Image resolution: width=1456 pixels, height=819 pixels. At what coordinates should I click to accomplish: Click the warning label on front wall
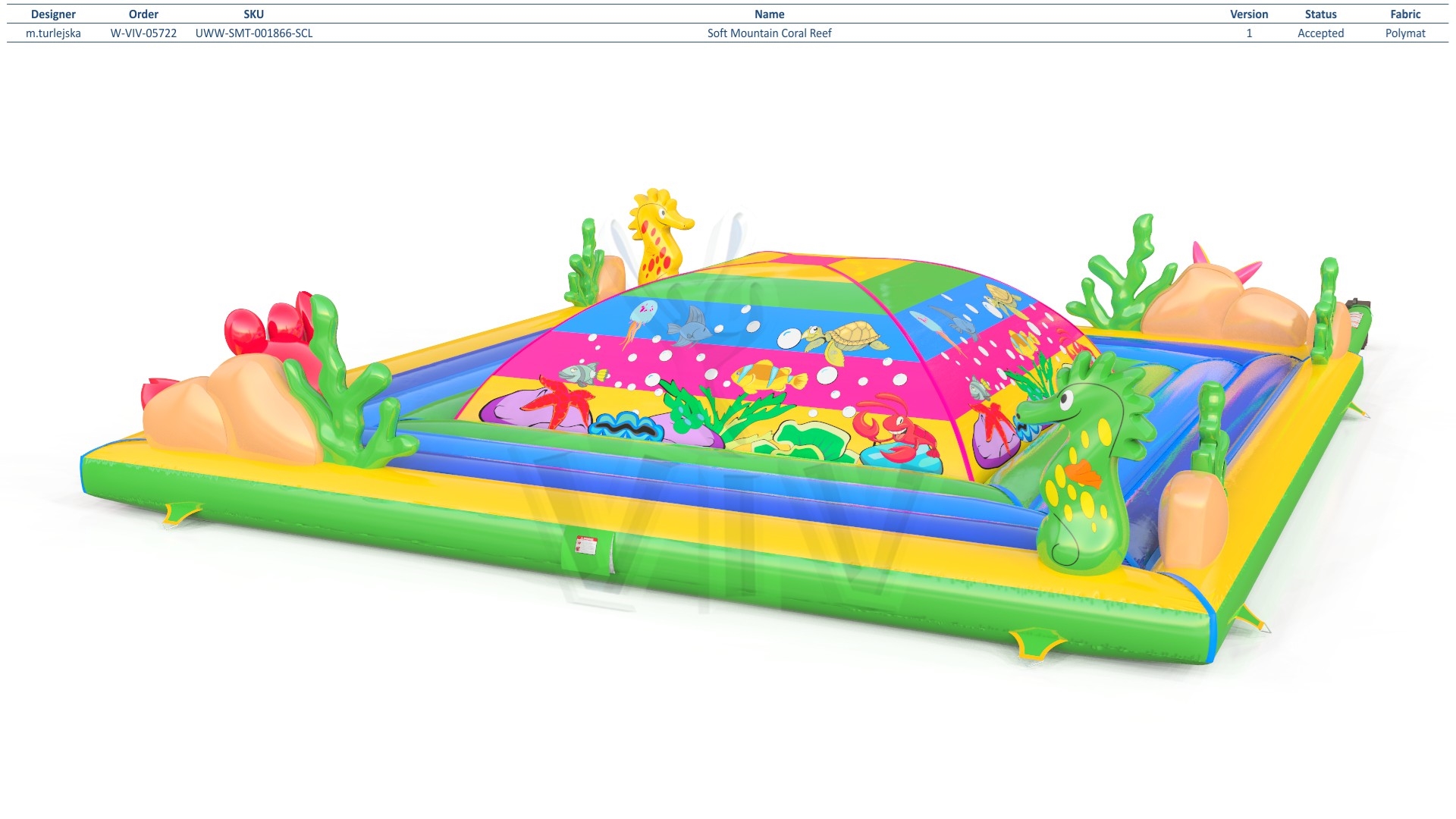(x=587, y=545)
